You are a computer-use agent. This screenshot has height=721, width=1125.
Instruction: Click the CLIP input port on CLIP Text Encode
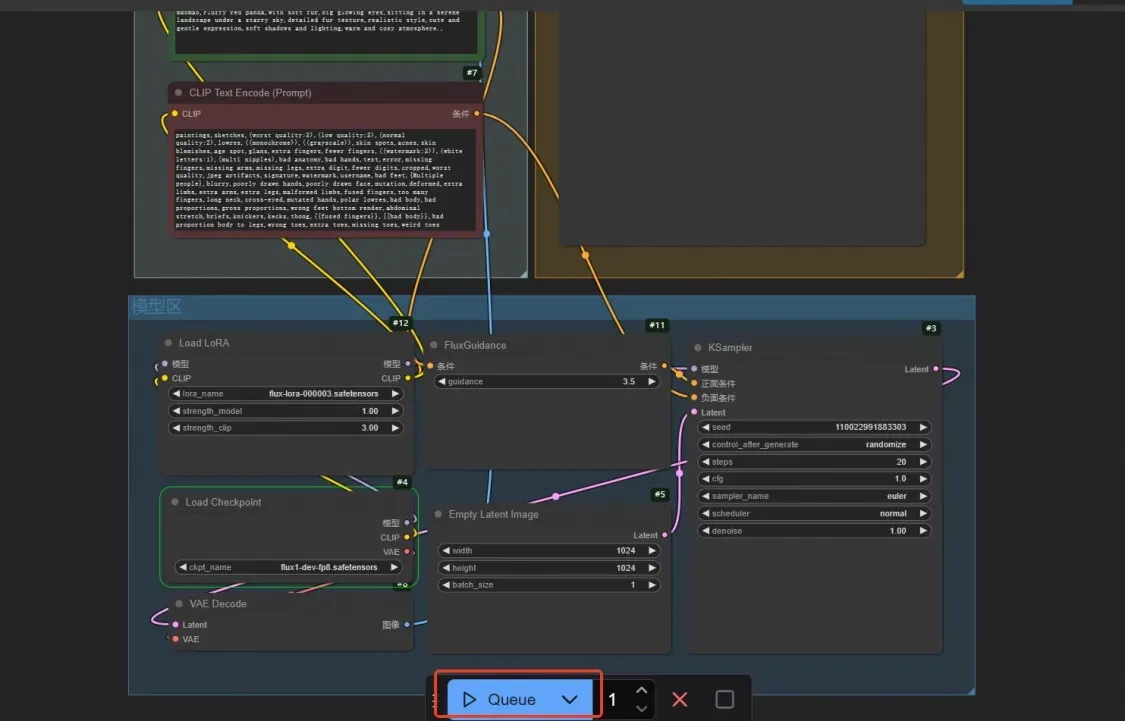coord(174,113)
